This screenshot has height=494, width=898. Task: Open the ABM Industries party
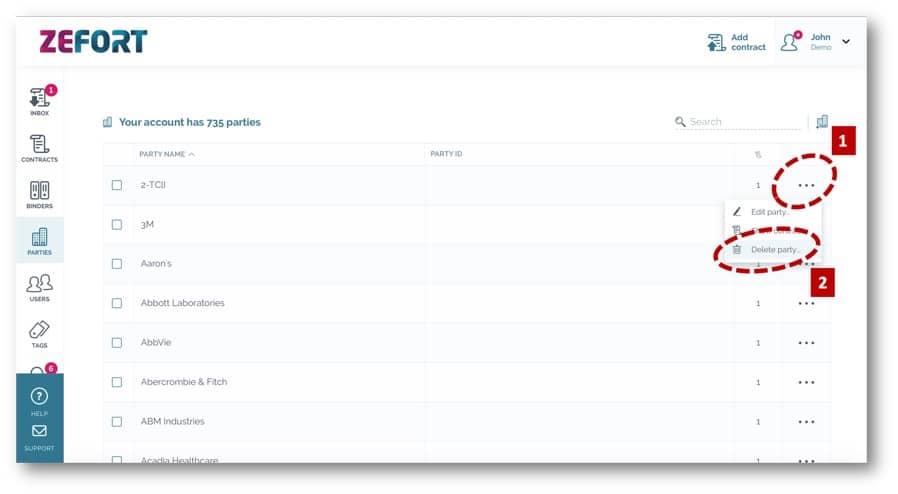172,421
